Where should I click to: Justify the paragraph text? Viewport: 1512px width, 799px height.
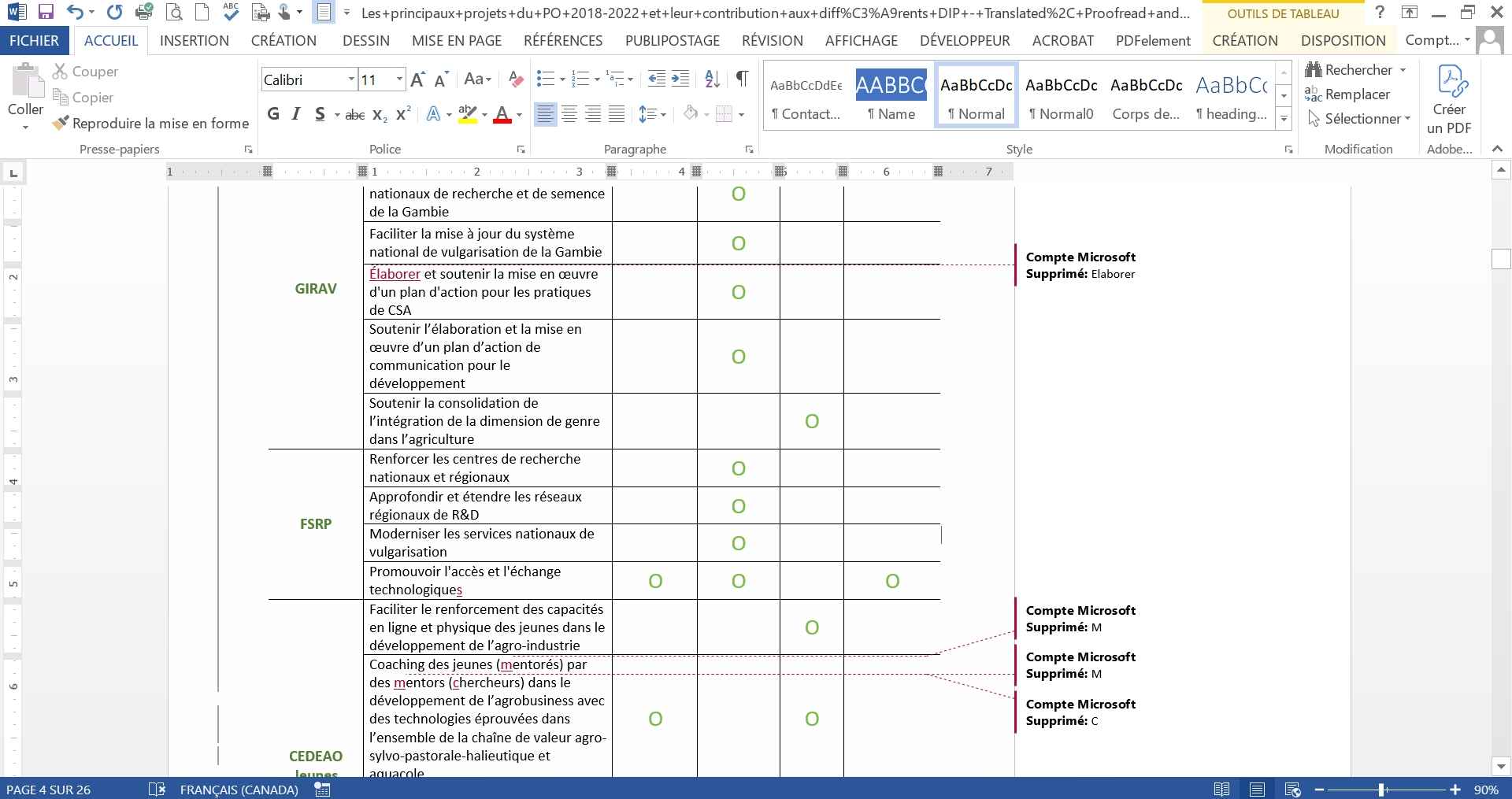[617, 114]
